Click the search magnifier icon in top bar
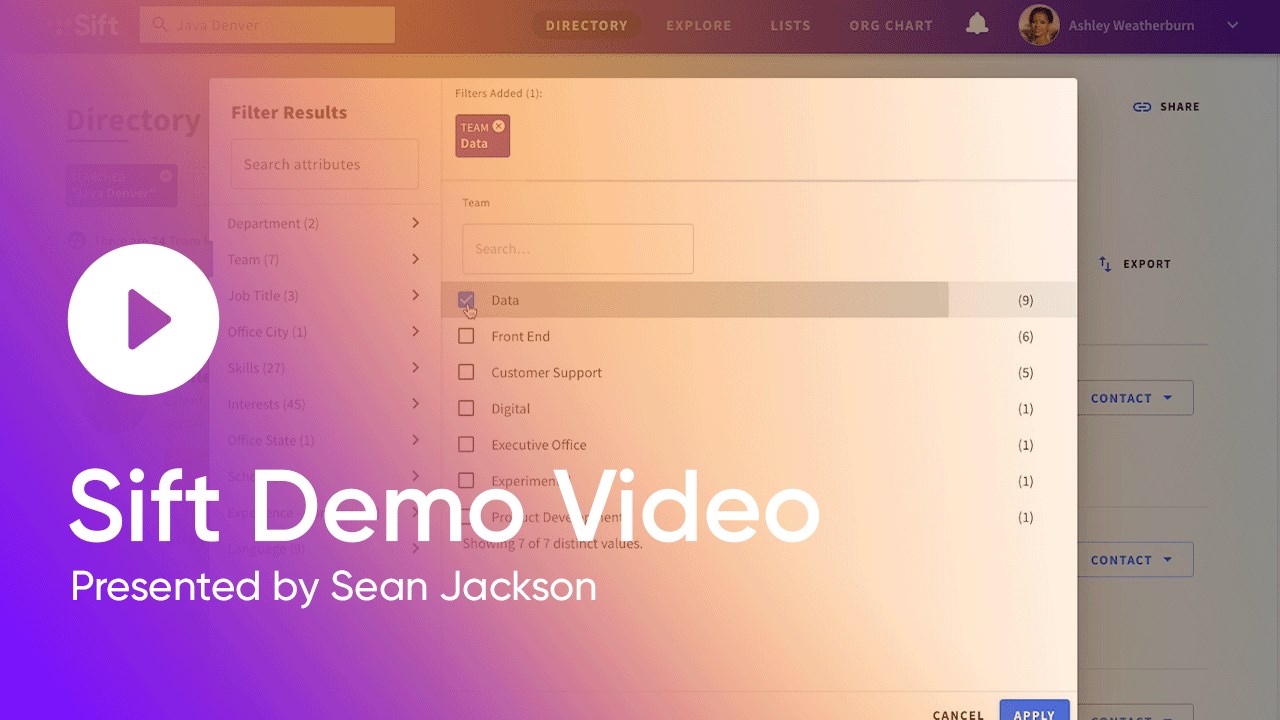The height and width of the screenshot is (720, 1280). [159, 25]
